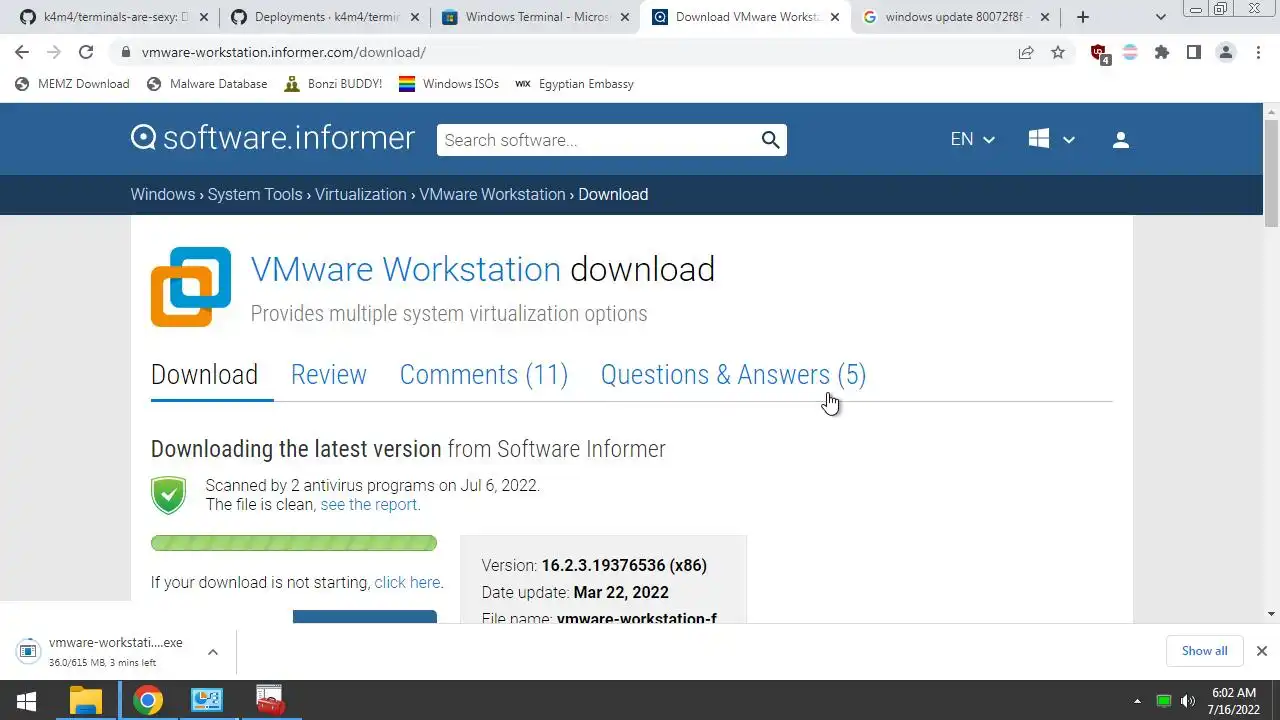Open a new browser tab
Viewport: 1280px width, 720px height.
coord(1083,17)
